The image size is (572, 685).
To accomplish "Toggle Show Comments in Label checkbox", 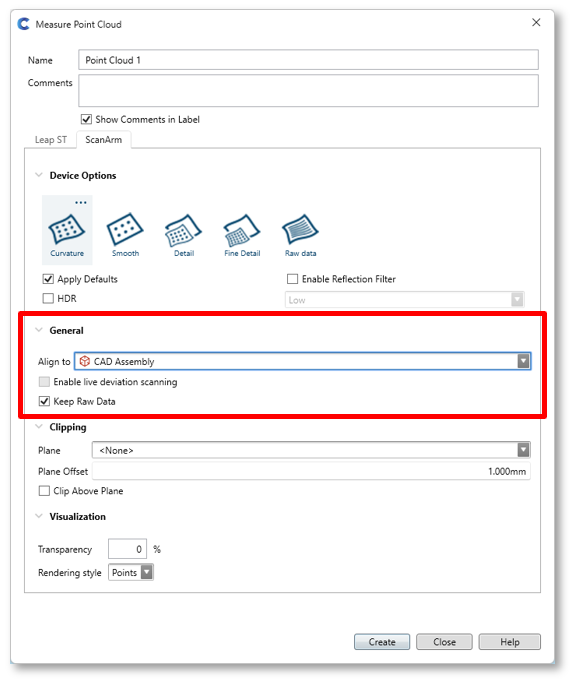I will tap(86, 119).
